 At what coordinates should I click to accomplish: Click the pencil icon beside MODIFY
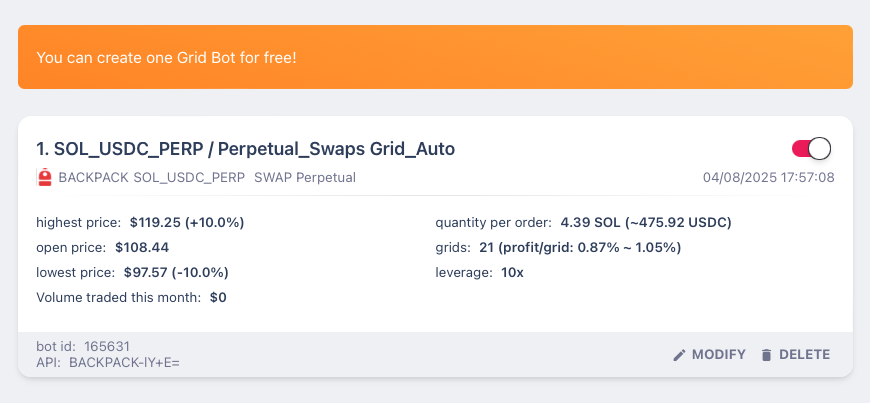pyautogui.click(x=679, y=355)
